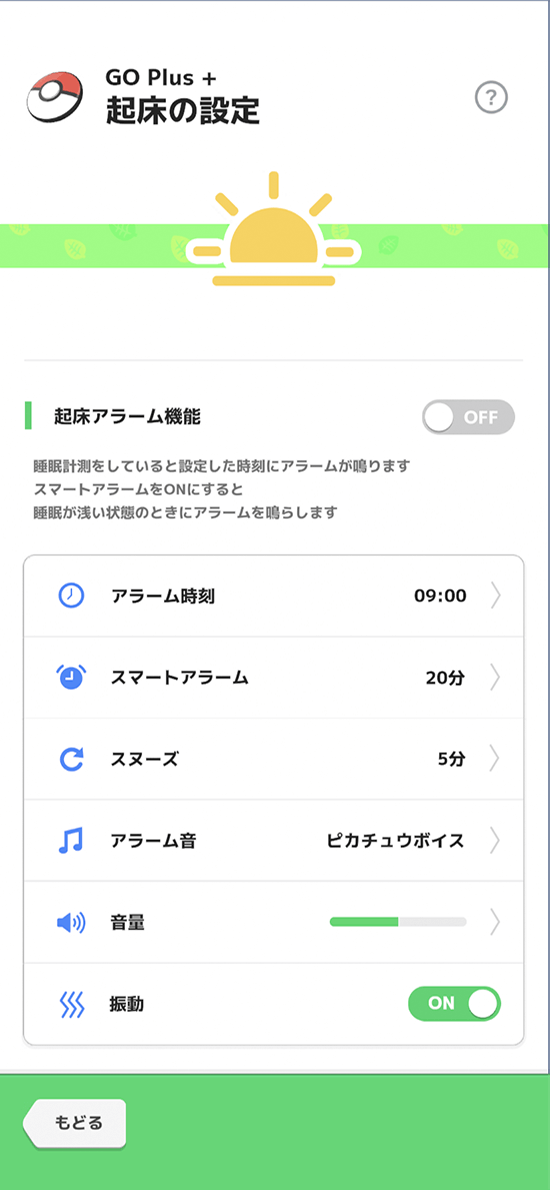This screenshot has width=550, height=1190.
Task: Select the アラーム時刻 09:00 row
Action: (274, 596)
